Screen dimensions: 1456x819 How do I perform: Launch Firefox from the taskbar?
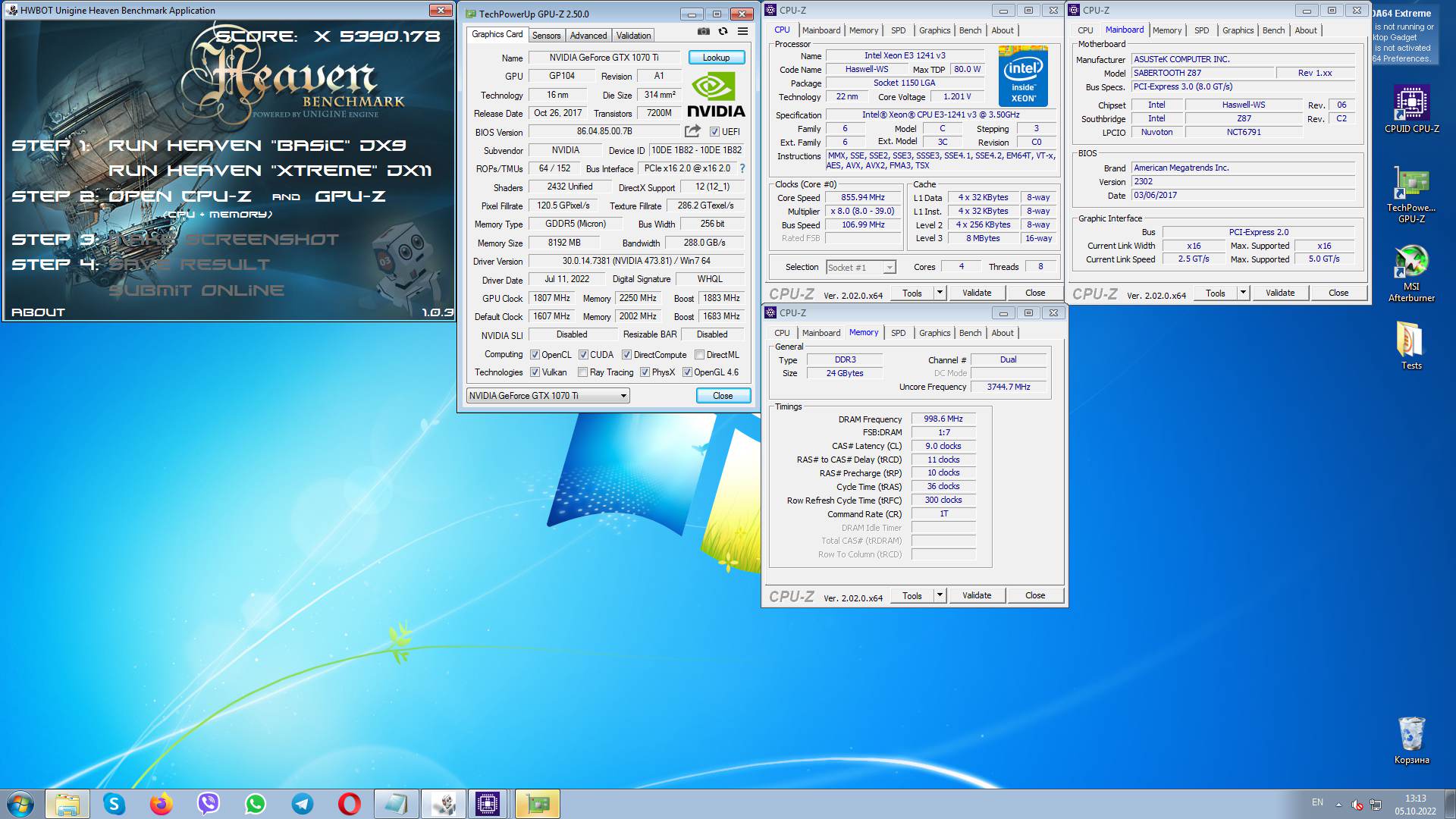pos(162,804)
